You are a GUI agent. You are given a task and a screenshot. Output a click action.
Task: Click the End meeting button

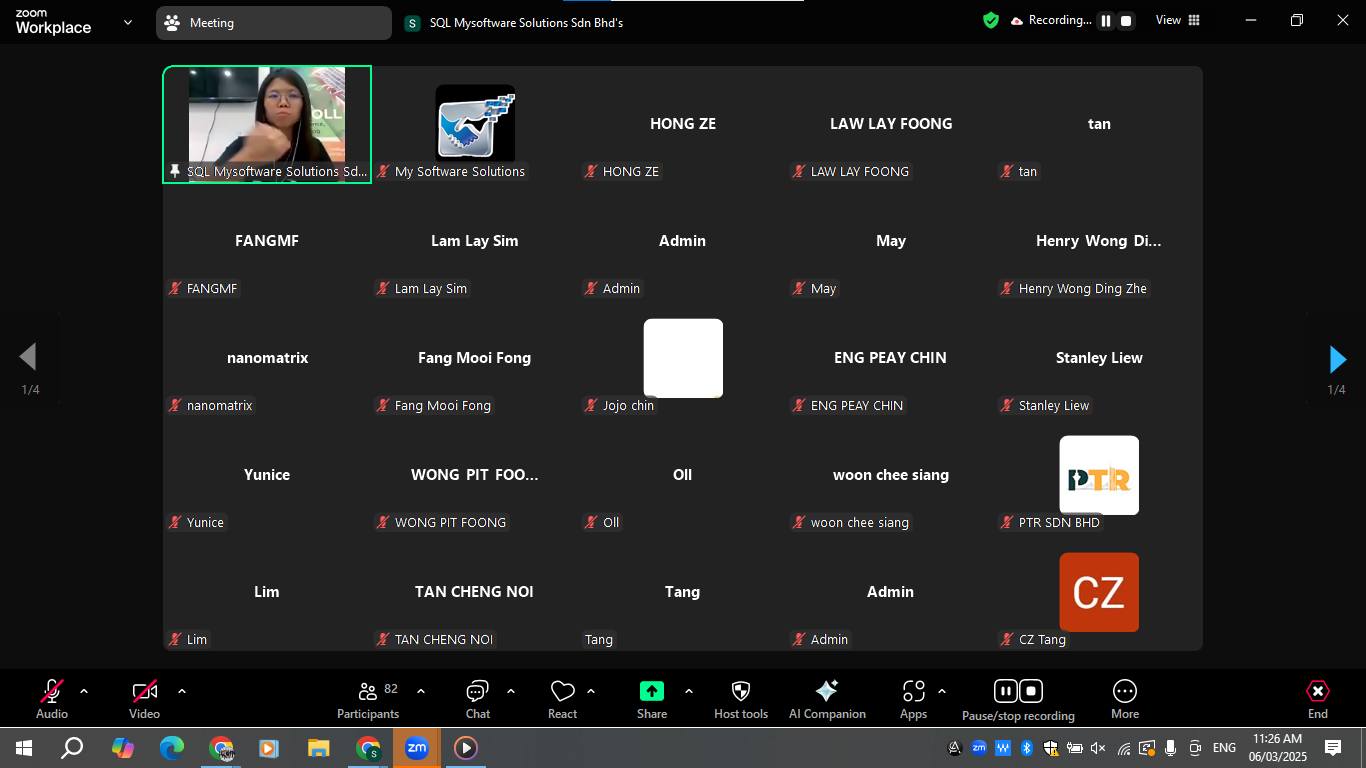1317,699
